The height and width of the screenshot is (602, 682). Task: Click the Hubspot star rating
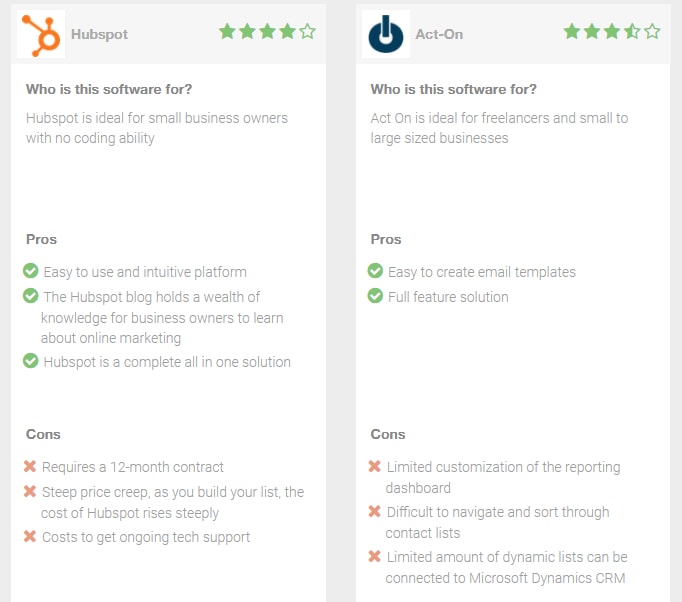[267, 32]
